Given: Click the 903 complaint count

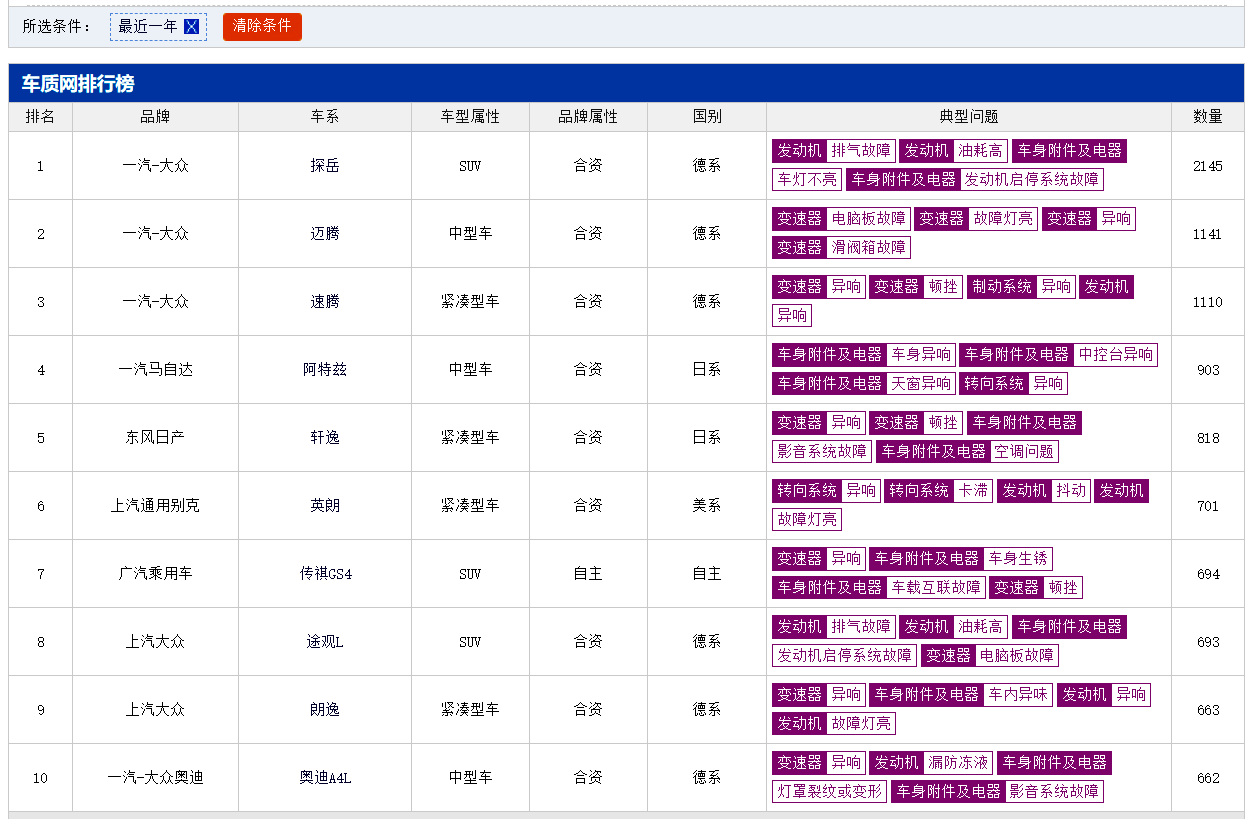Looking at the screenshot, I should click(x=1208, y=370).
